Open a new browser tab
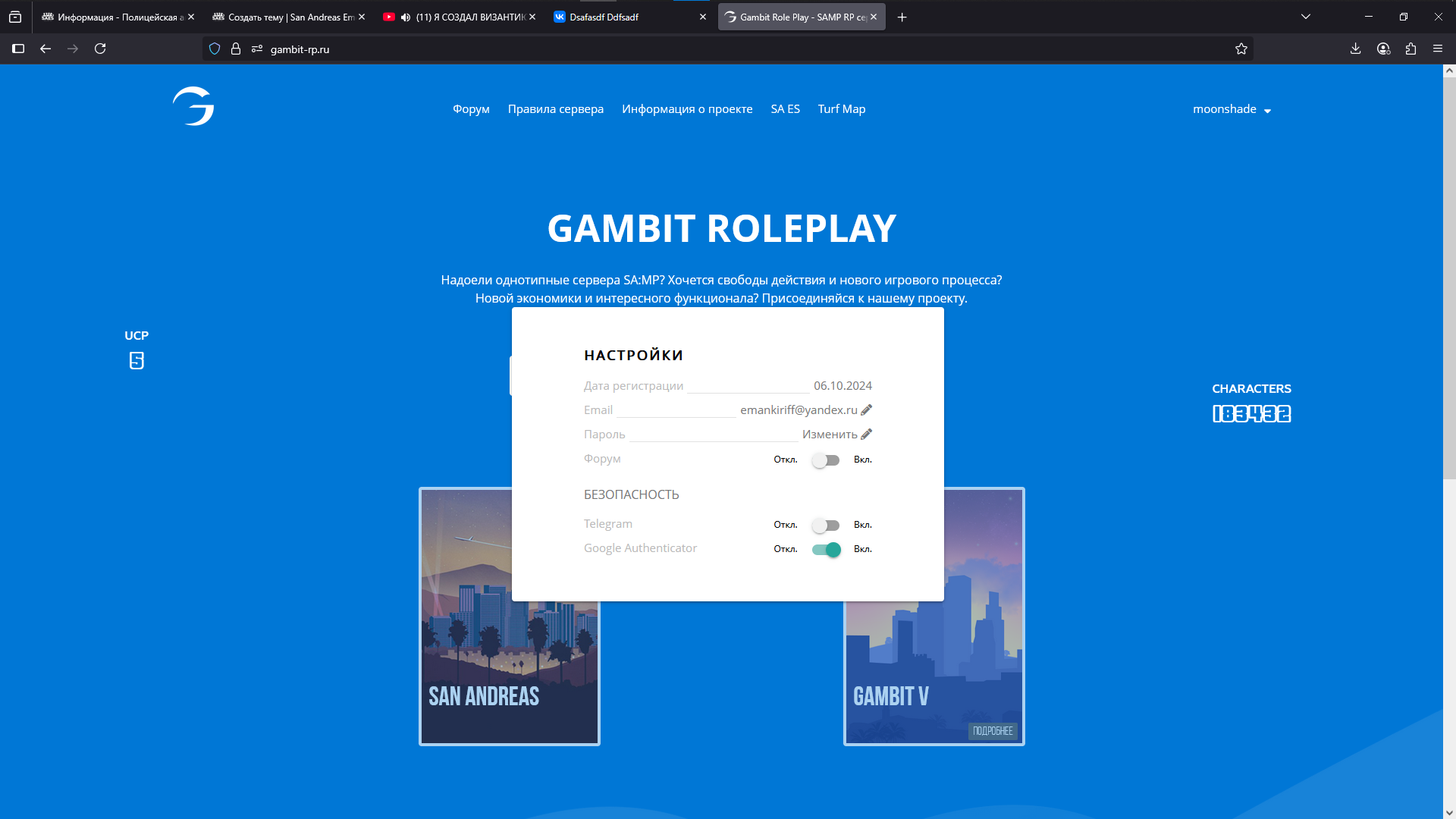This screenshot has height=819, width=1456. (x=902, y=17)
